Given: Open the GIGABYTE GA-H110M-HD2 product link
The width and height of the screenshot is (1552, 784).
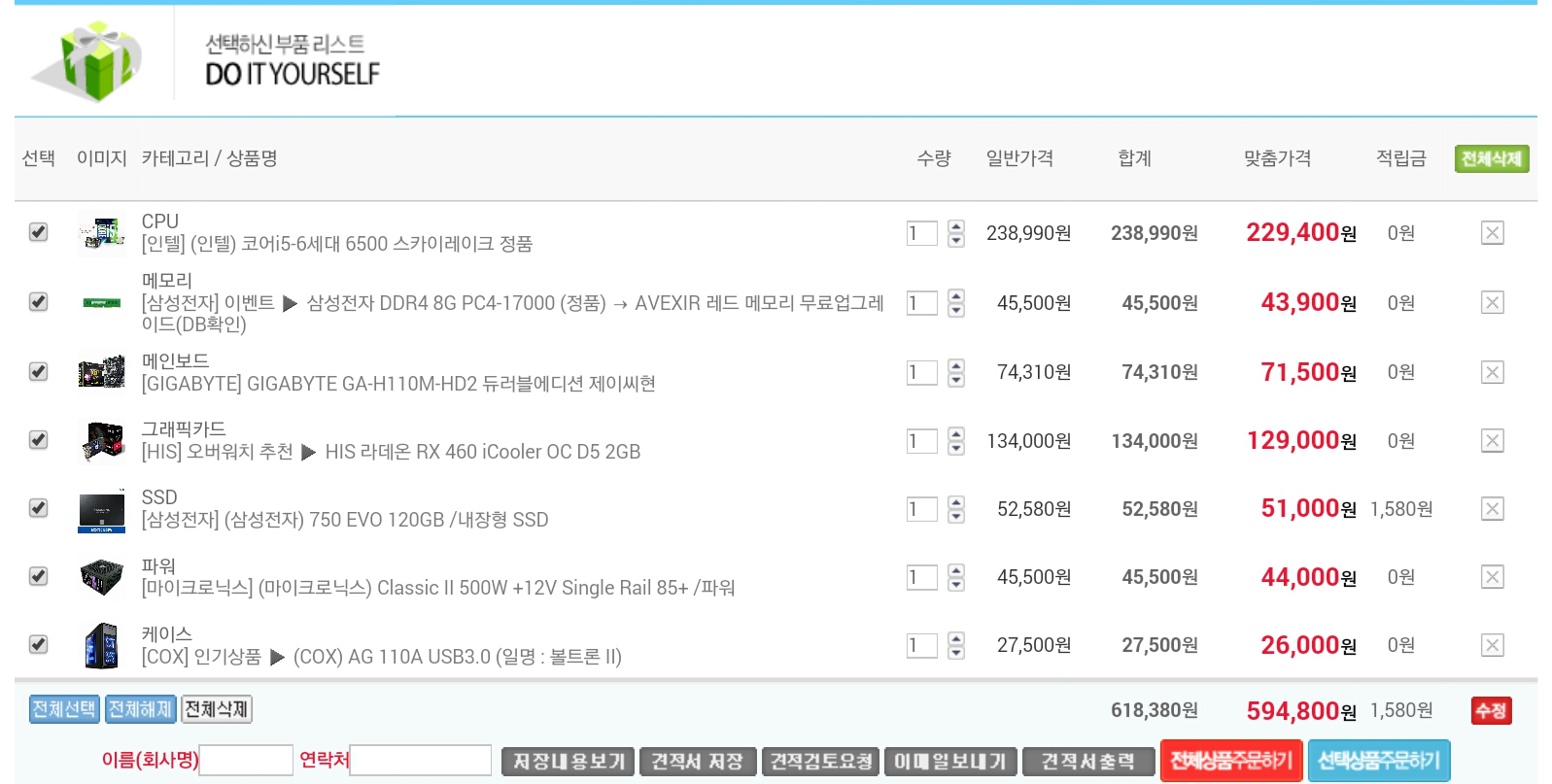Looking at the screenshot, I should coord(398,384).
